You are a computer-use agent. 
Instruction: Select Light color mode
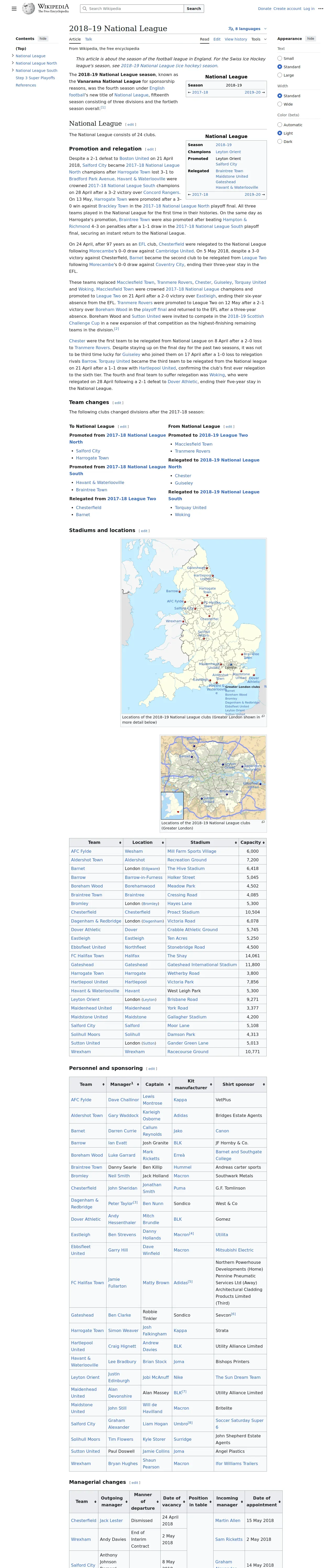pos(280,133)
